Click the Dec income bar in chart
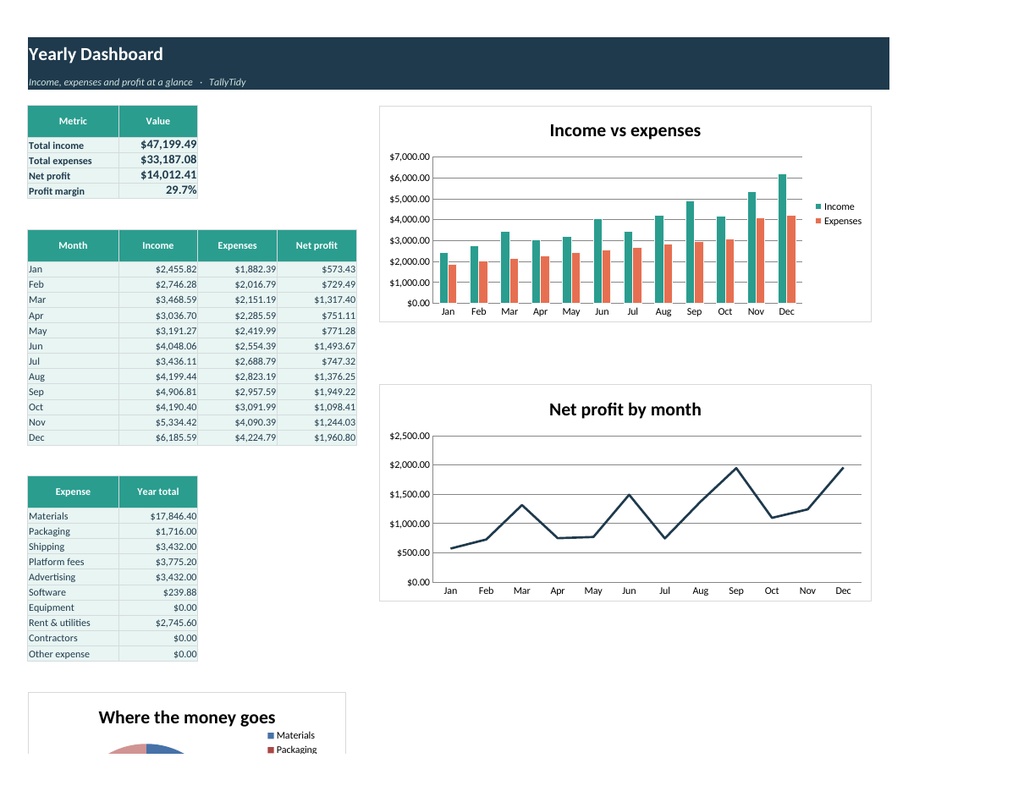 tap(782, 238)
